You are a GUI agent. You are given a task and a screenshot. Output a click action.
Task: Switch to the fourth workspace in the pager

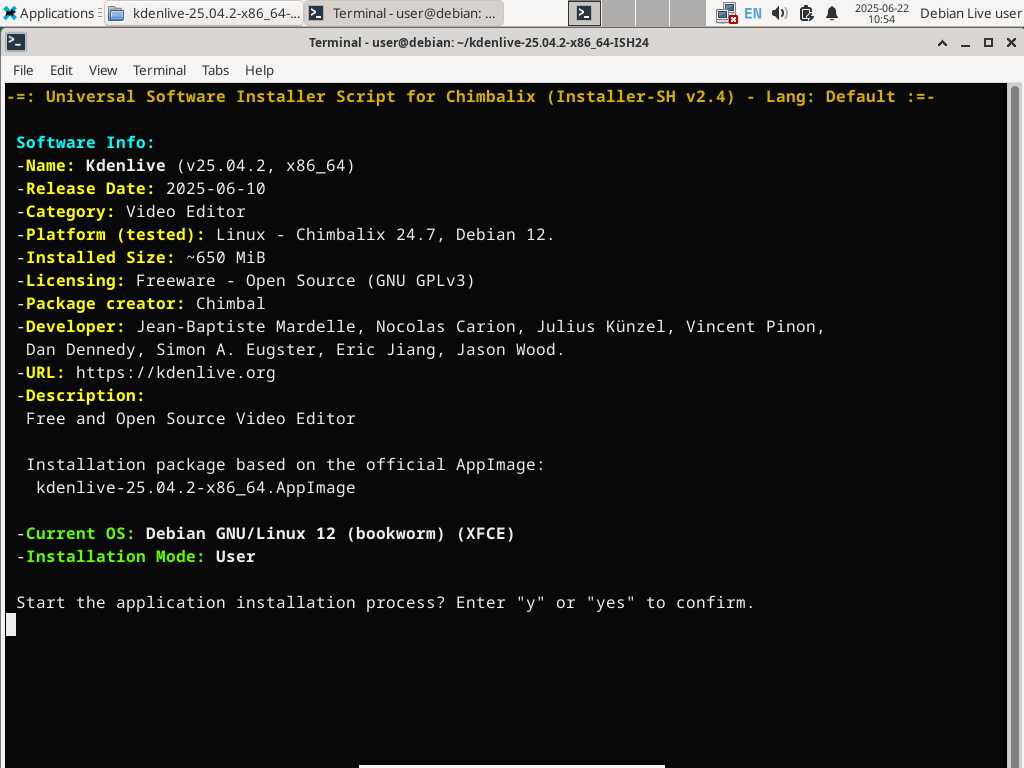(688, 13)
